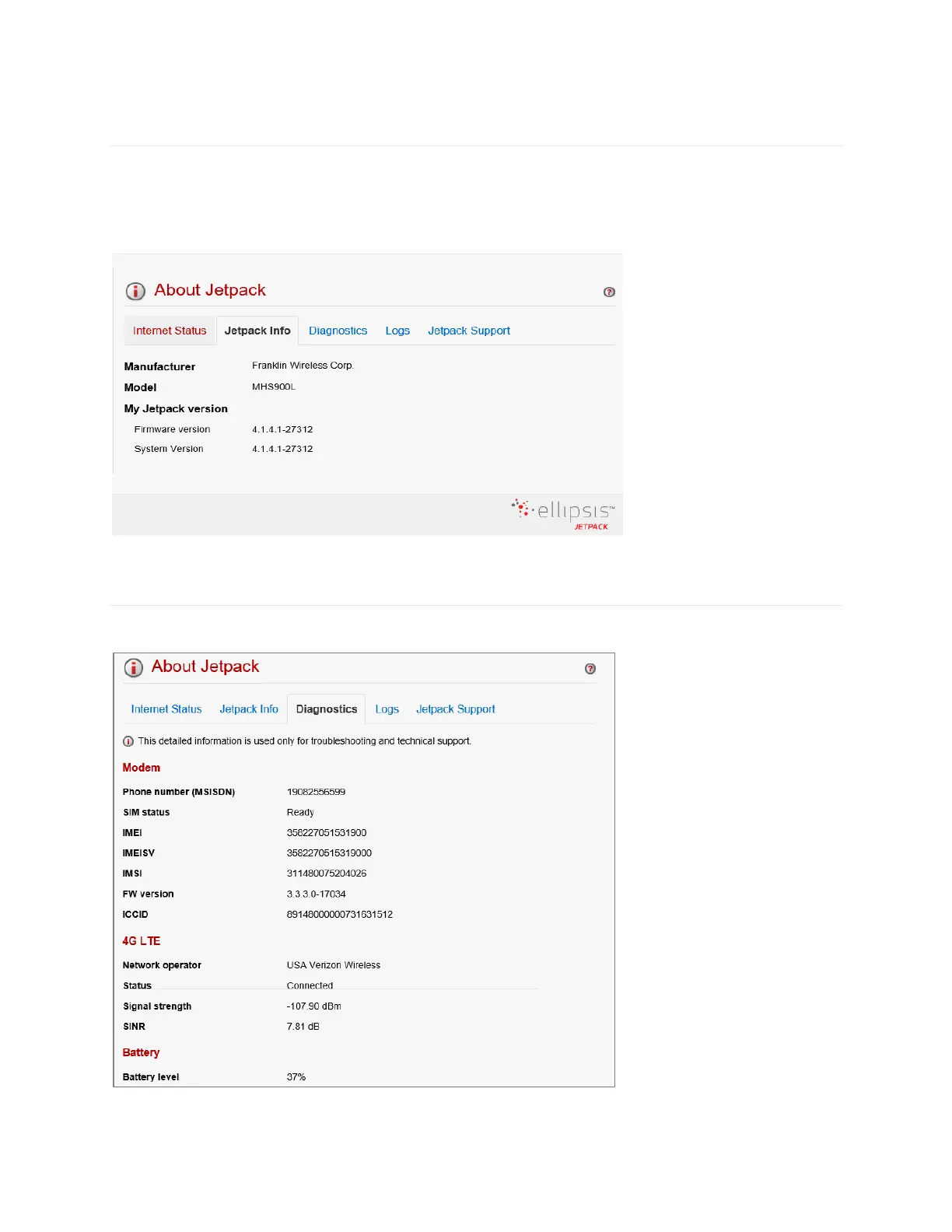Click the network operator USA Verizon Wireless

pyautogui.click(x=334, y=965)
